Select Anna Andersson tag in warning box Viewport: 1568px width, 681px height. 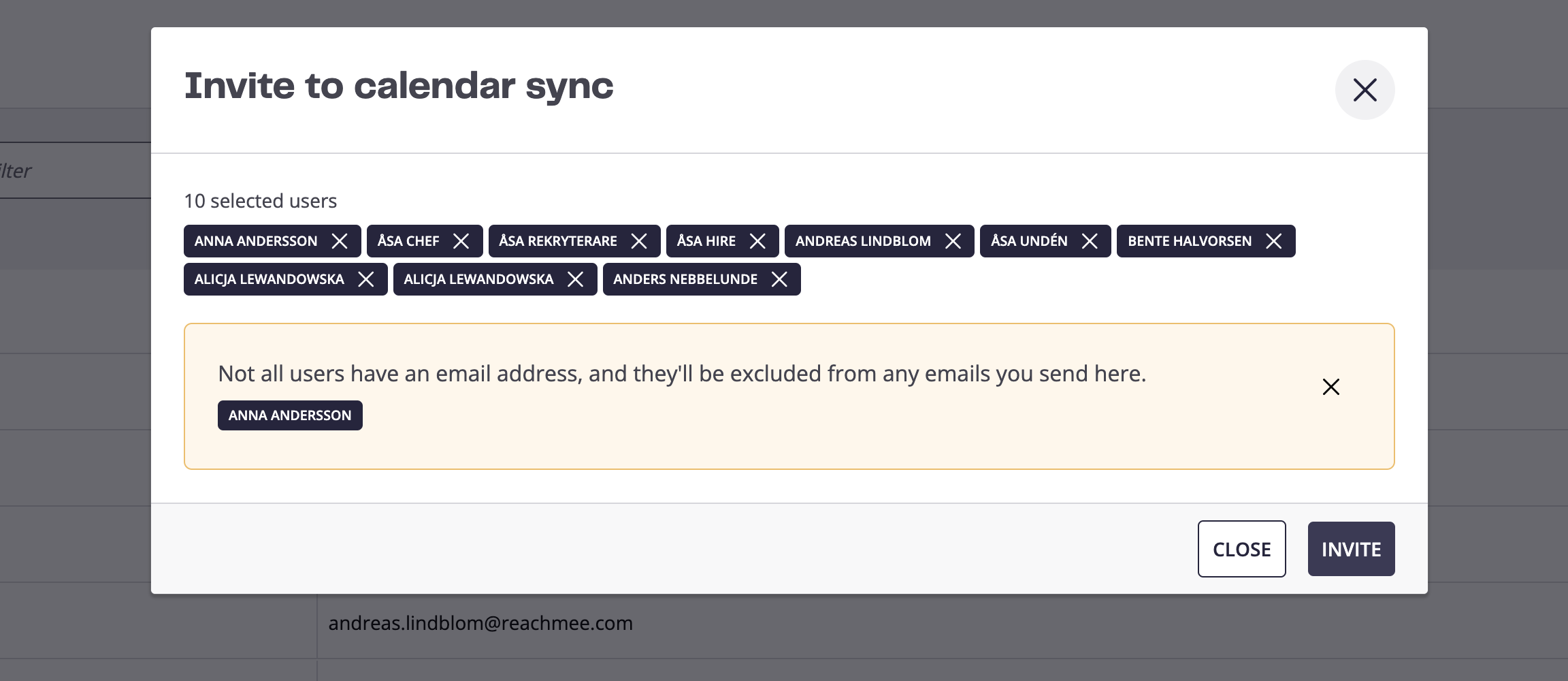[290, 415]
